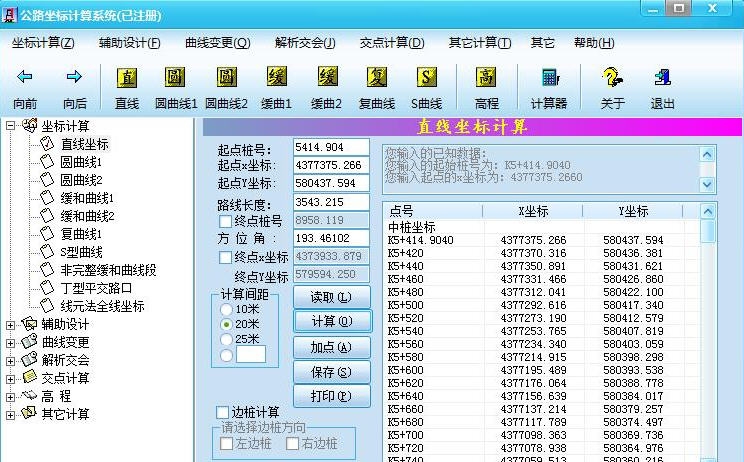Click the 保存 button
The image size is (744, 462).
[x=331, y=372]
